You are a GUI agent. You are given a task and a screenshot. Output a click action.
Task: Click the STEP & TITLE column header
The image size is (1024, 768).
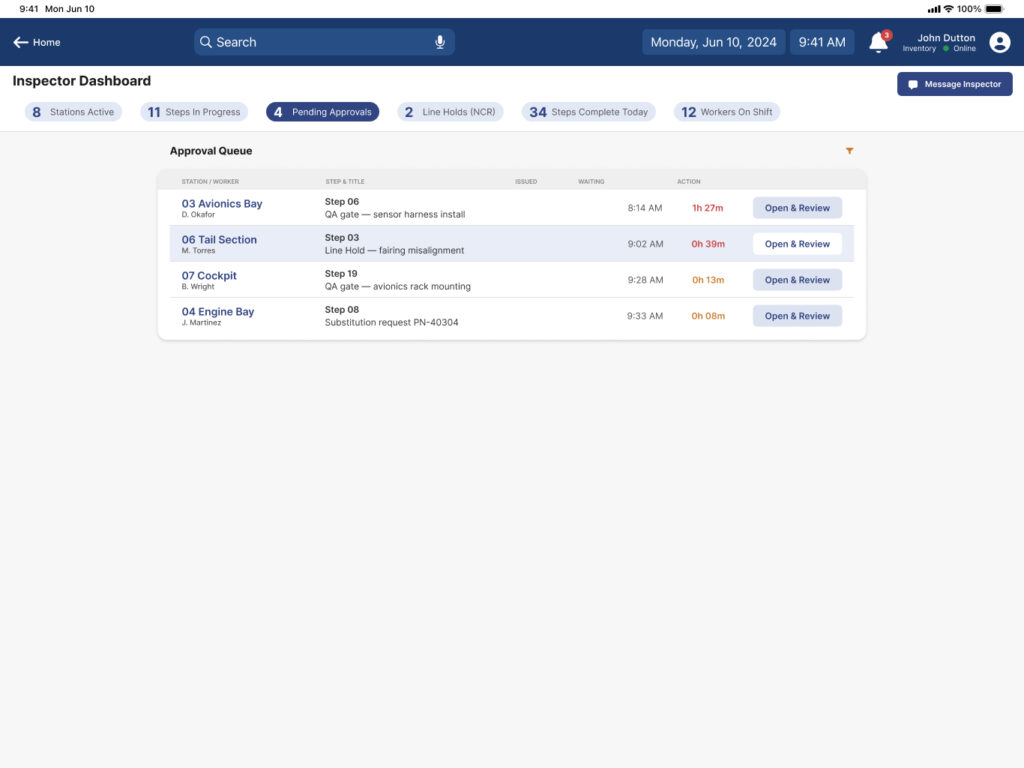[345, 182]
